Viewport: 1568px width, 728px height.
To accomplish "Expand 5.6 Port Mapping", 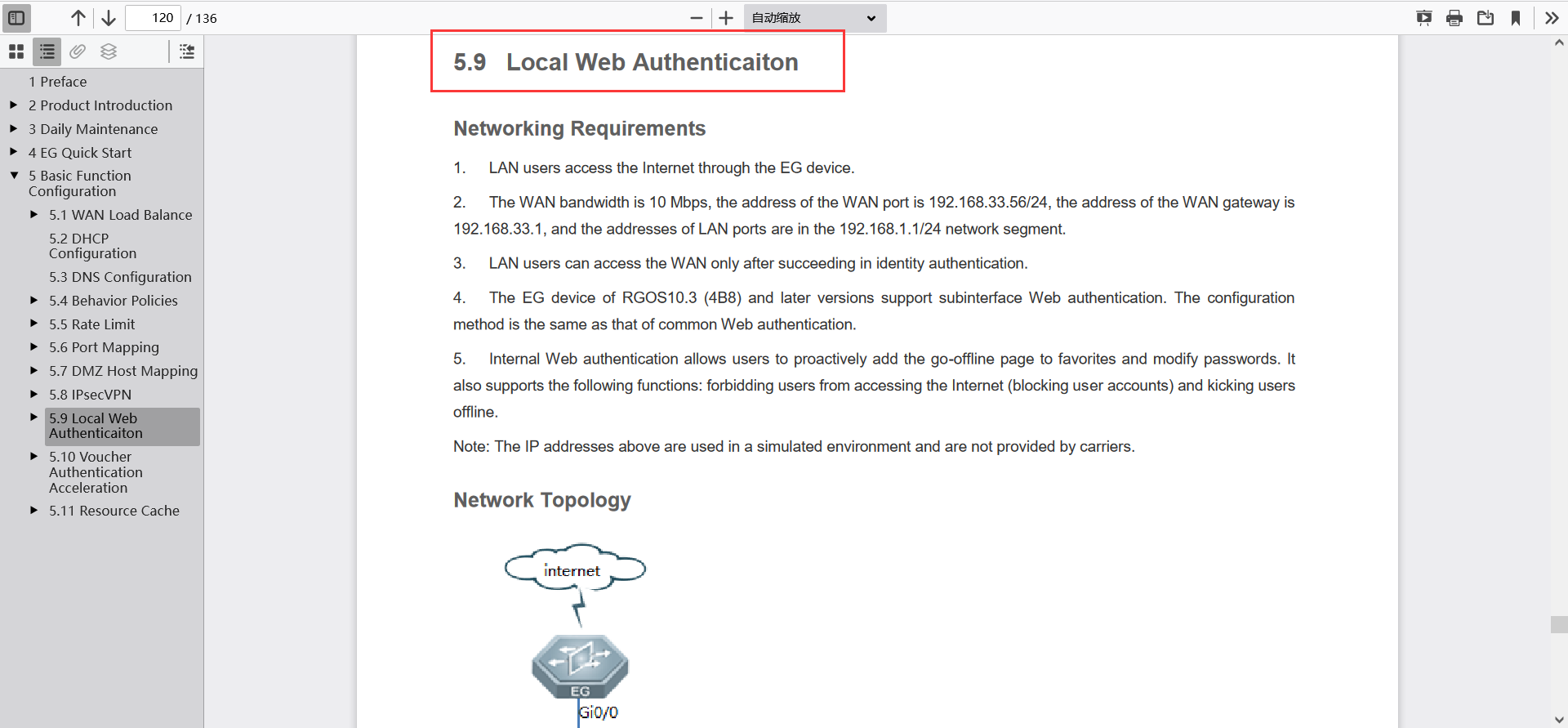I will click(33, 346).
